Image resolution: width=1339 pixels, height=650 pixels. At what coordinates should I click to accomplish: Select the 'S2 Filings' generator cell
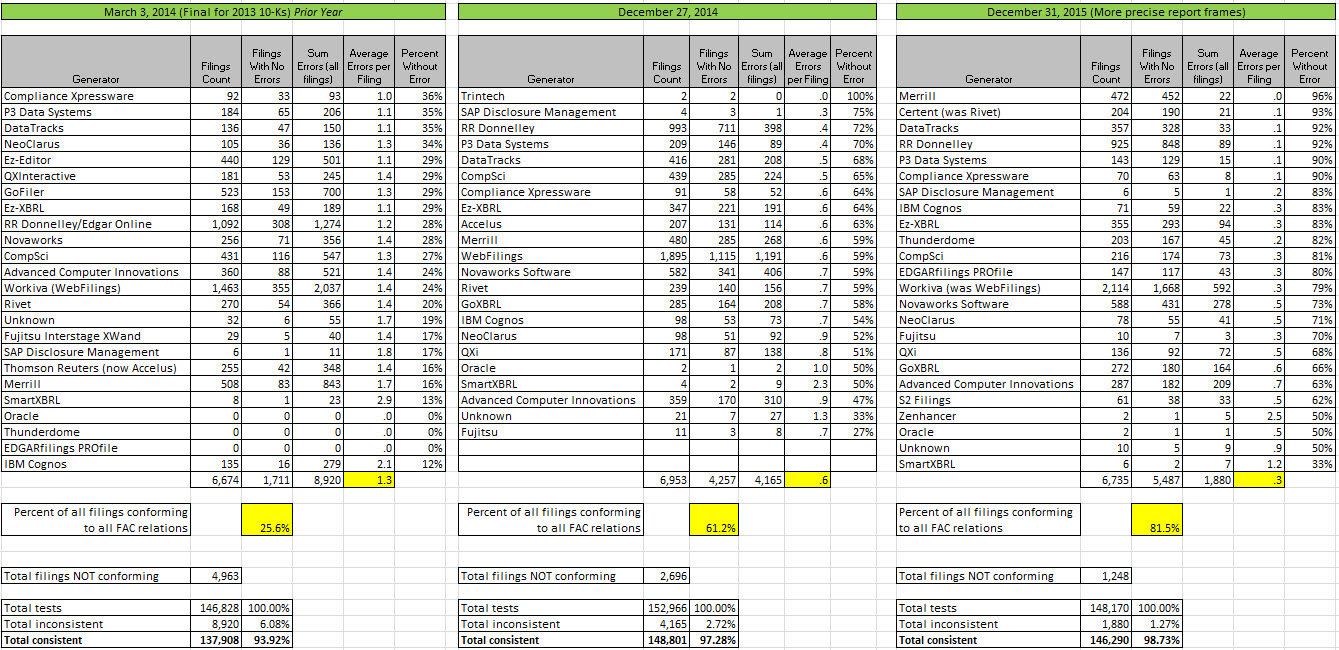[x=989, y=400]
